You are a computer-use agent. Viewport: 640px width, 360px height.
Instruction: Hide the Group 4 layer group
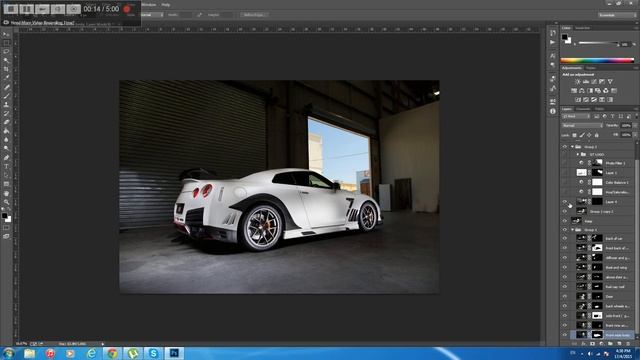tap(565, 230)
